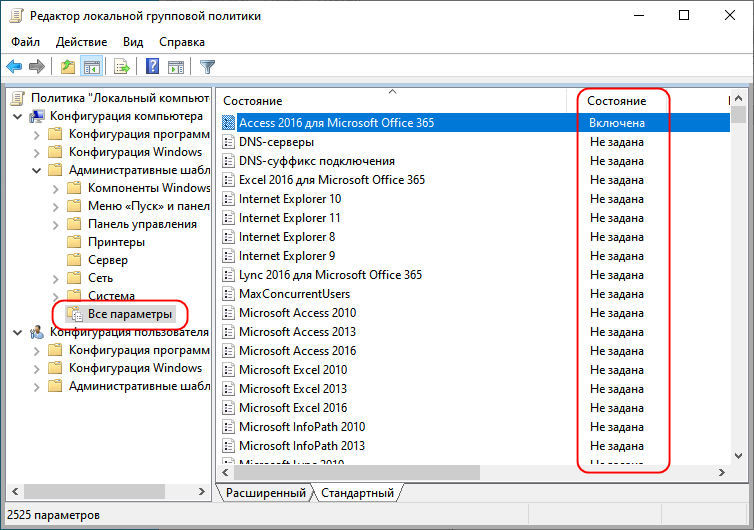
Task: Click the Принтеры folder icon
Action: 74,242
